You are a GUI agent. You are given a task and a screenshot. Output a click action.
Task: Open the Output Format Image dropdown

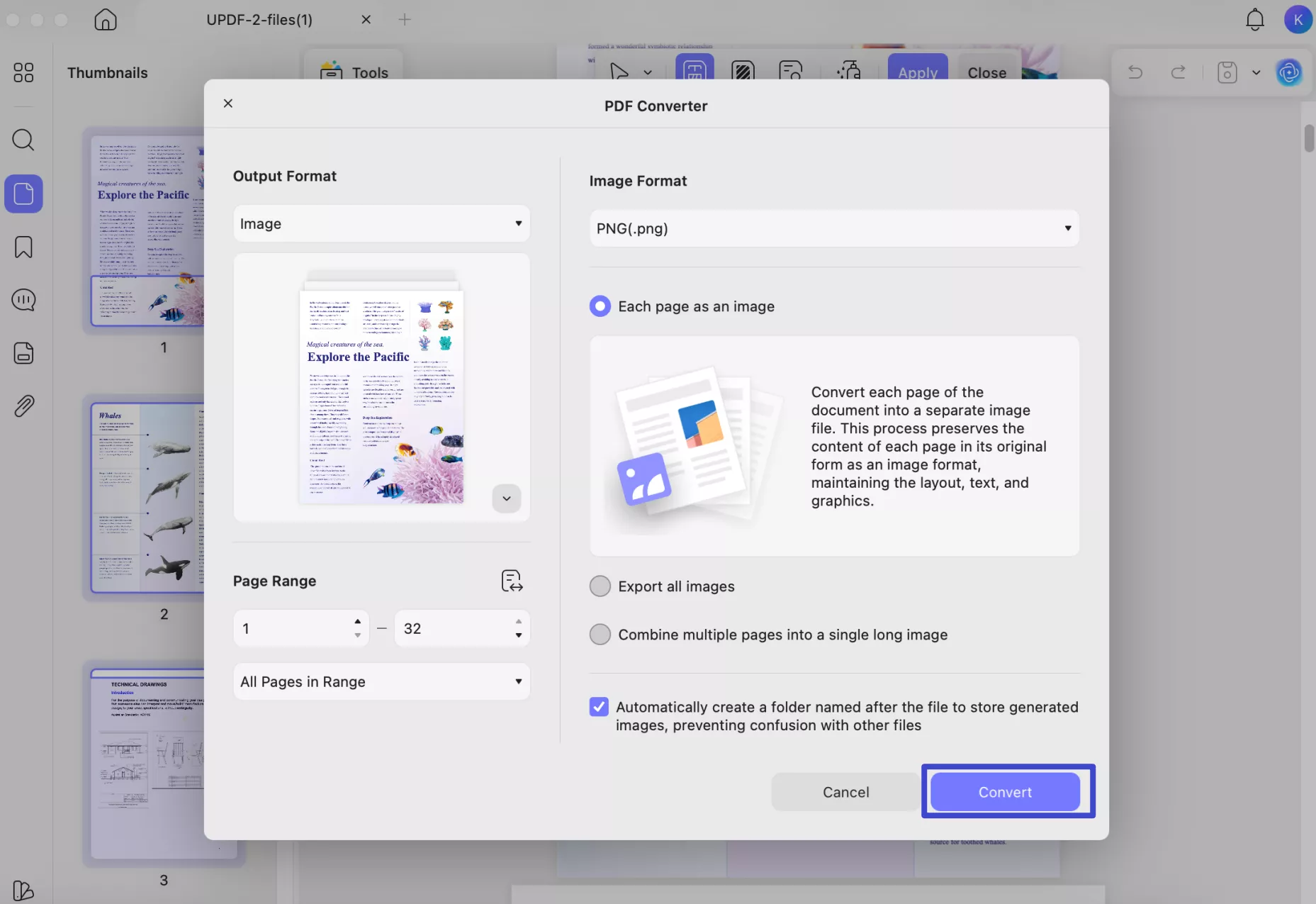click(x=381, y=223)
